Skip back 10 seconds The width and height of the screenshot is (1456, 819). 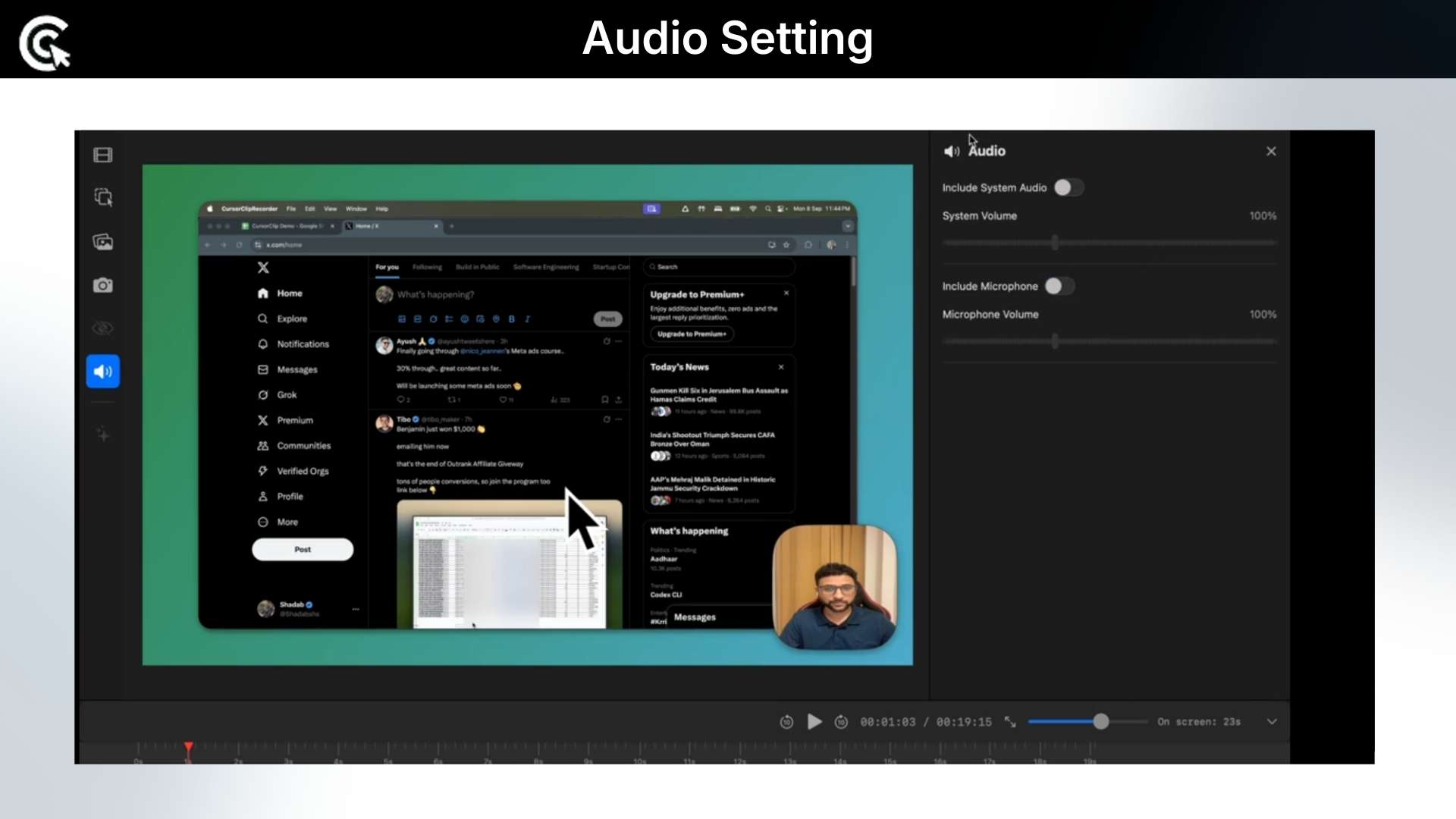[787, 721]
